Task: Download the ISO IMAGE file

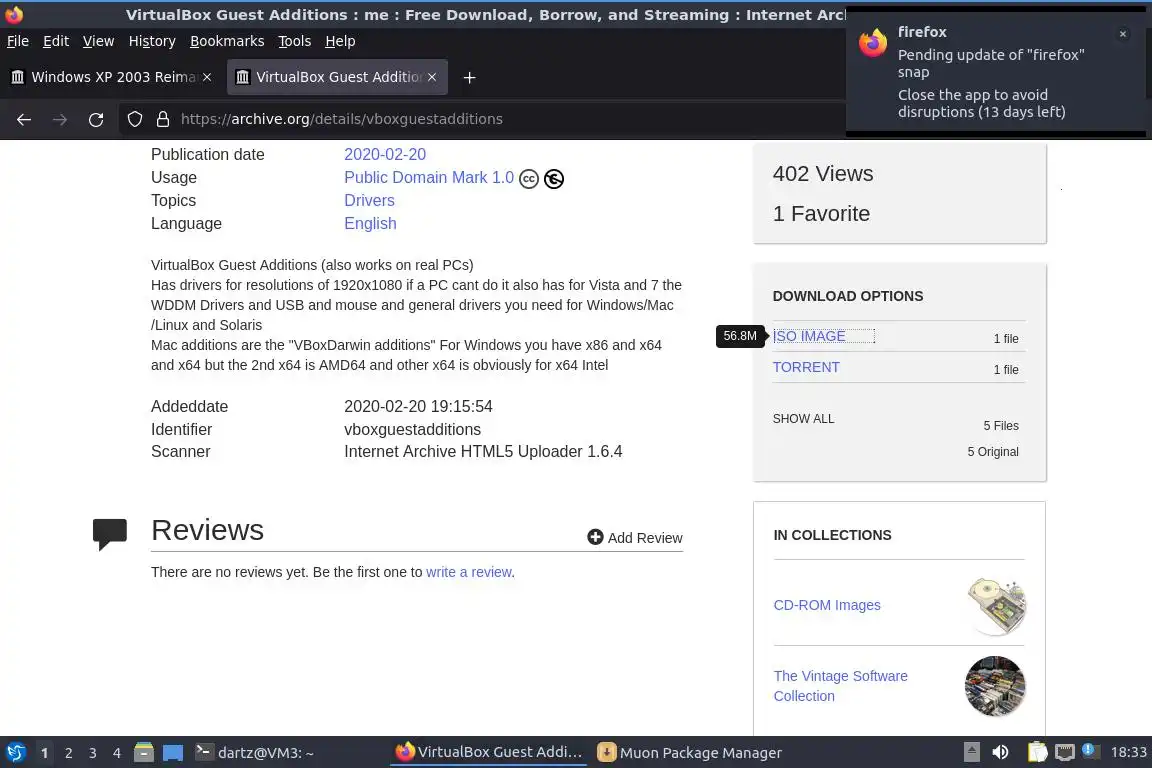Action: [x=809, y=336]
